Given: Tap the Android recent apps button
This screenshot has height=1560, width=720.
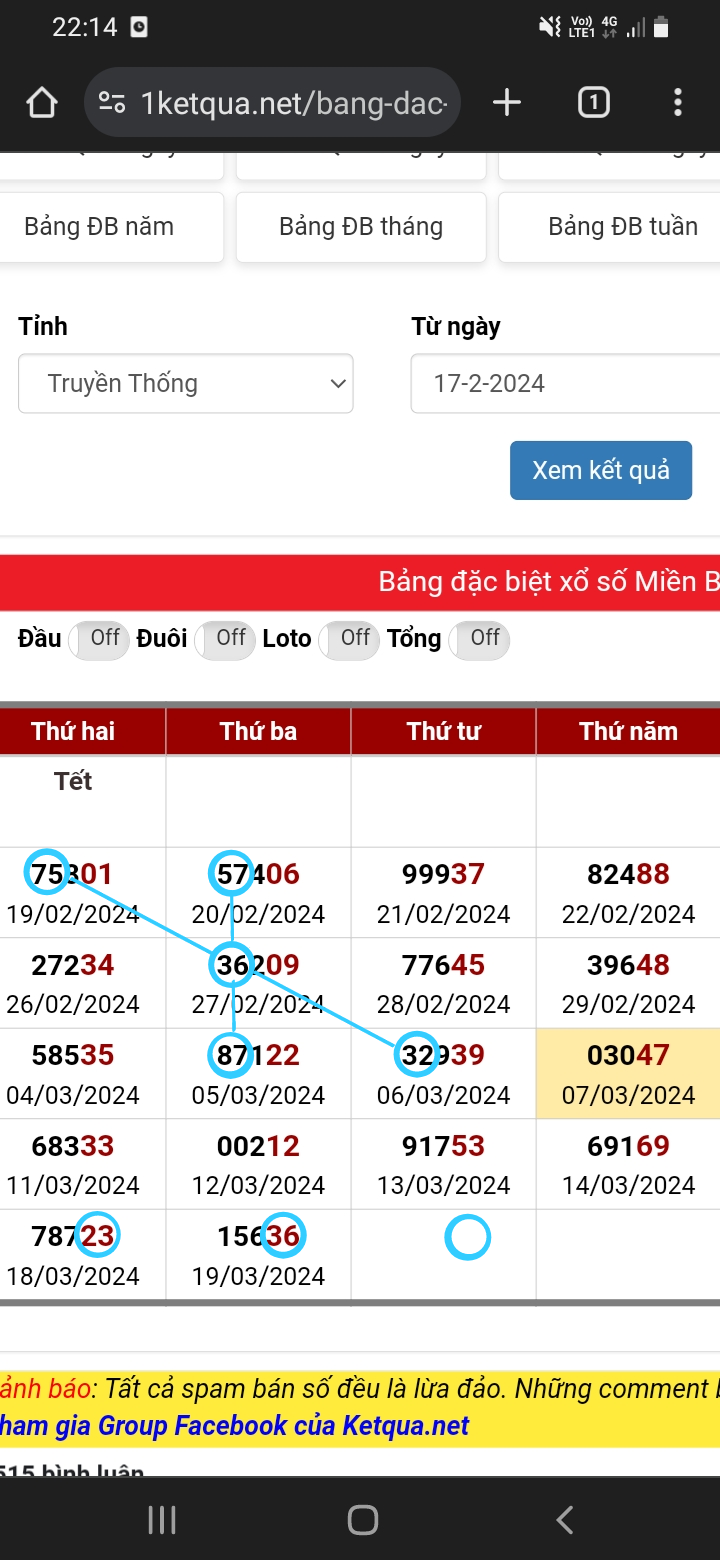Looking at the screenshot, I should (x=162, y=1520).
